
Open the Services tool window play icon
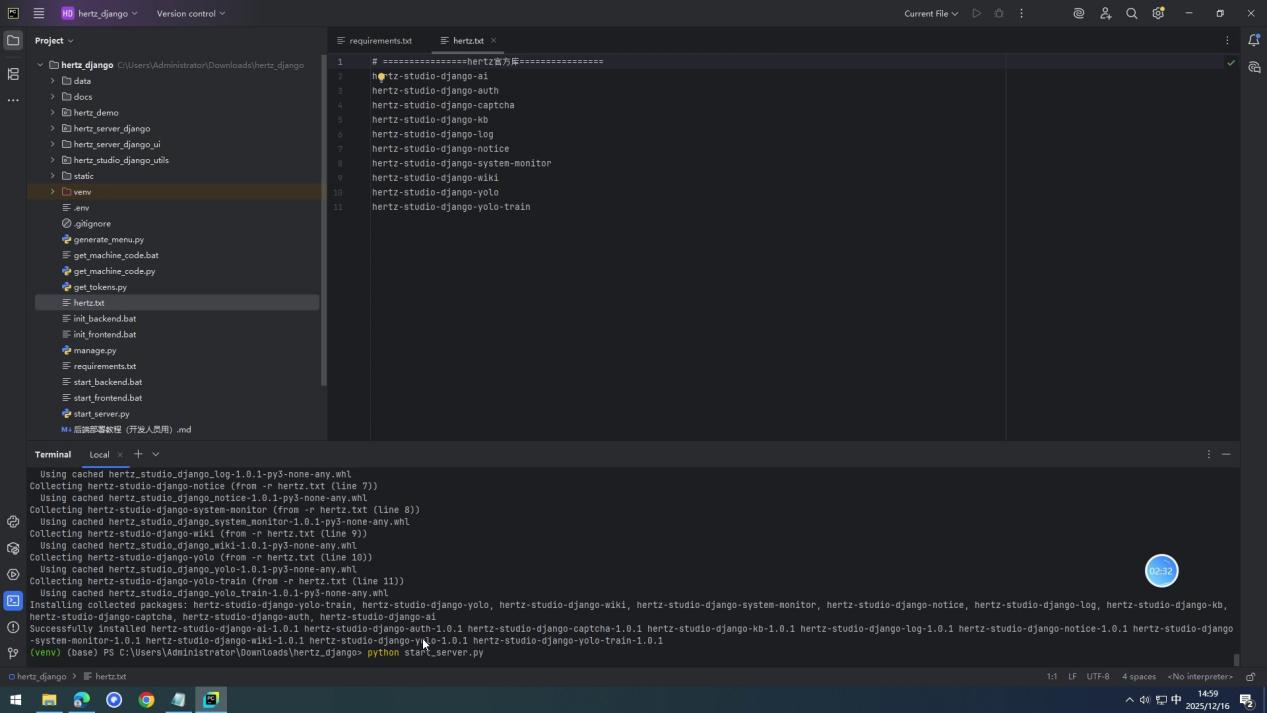13,574
